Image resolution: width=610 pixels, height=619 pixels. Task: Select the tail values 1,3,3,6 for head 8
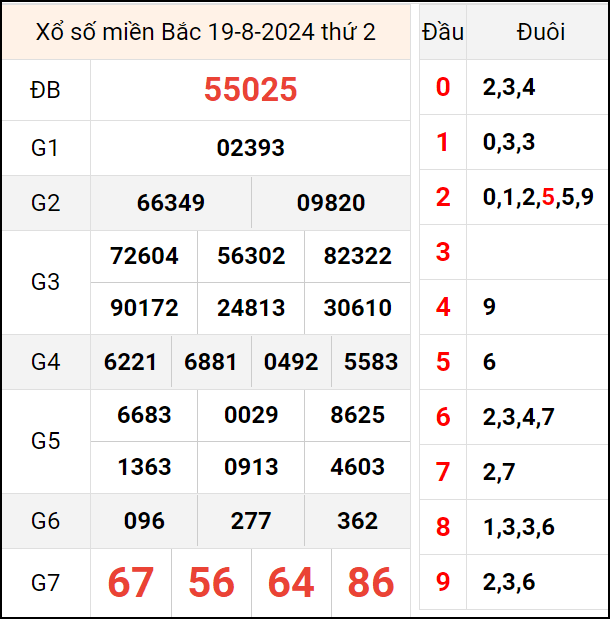point(518,527)
